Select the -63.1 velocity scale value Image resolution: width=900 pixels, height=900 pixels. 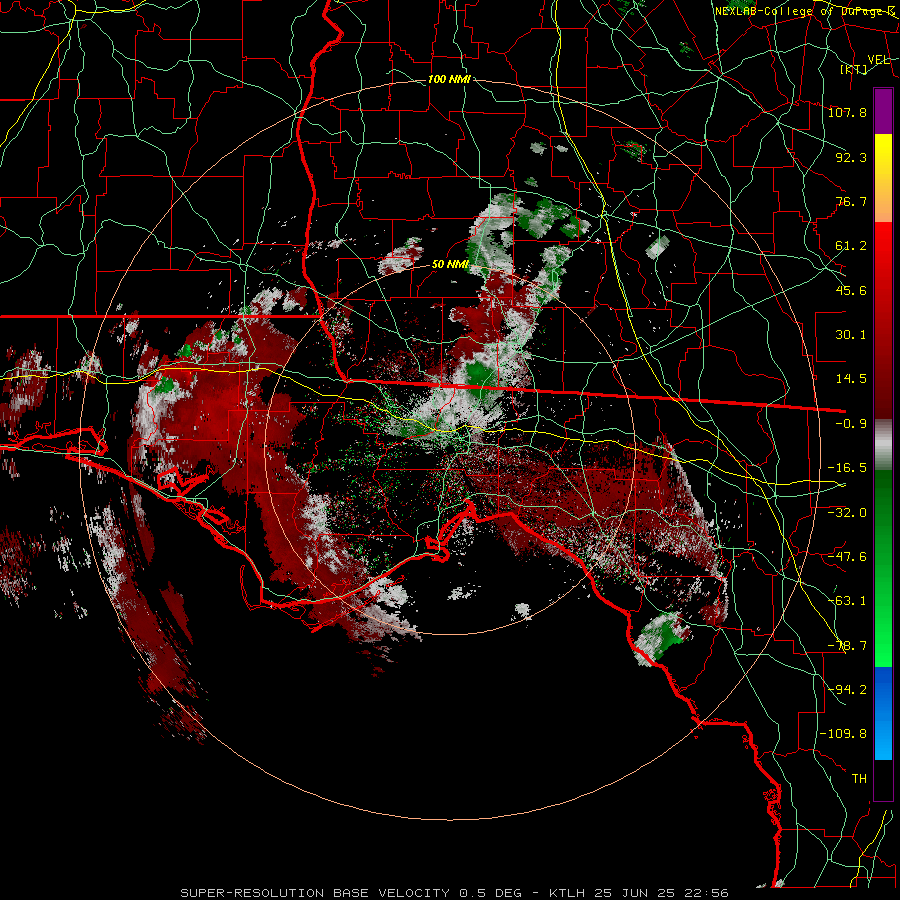click(847, 601)
